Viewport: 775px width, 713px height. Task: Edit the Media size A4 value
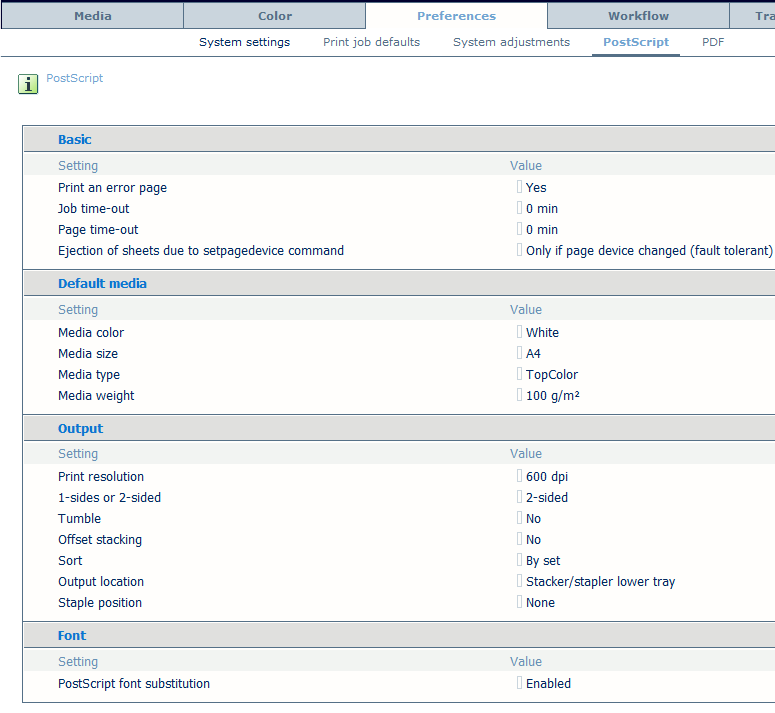[x=533, y=353]
